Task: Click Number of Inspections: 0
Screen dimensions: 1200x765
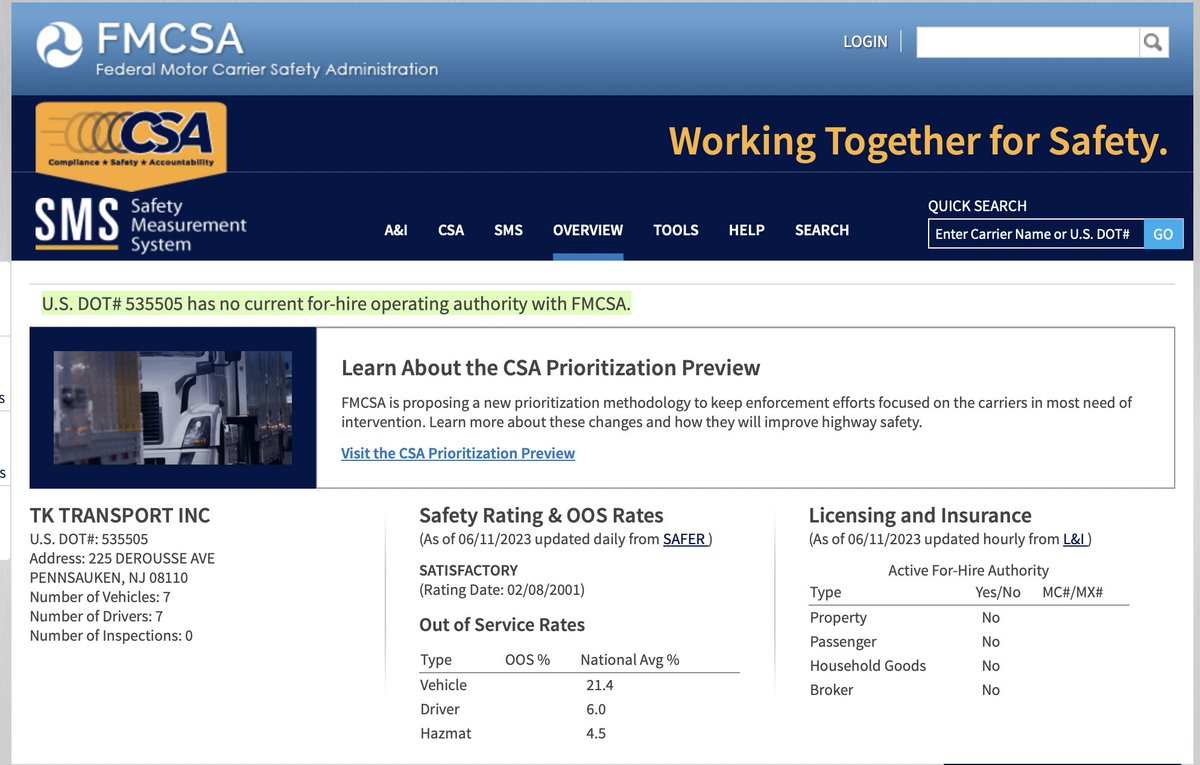Action: (111, 635)
